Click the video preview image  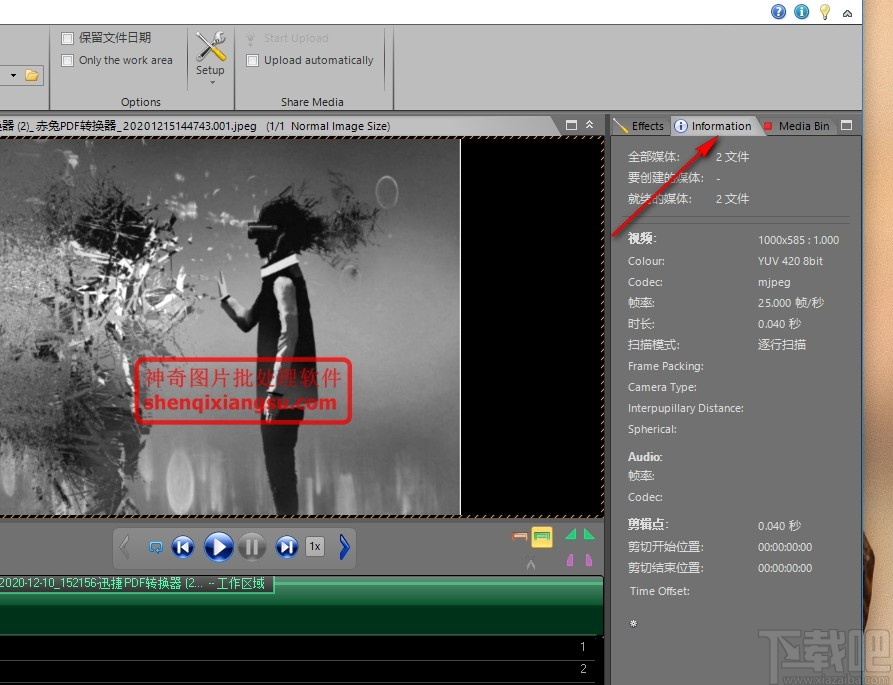coord(230,327)
